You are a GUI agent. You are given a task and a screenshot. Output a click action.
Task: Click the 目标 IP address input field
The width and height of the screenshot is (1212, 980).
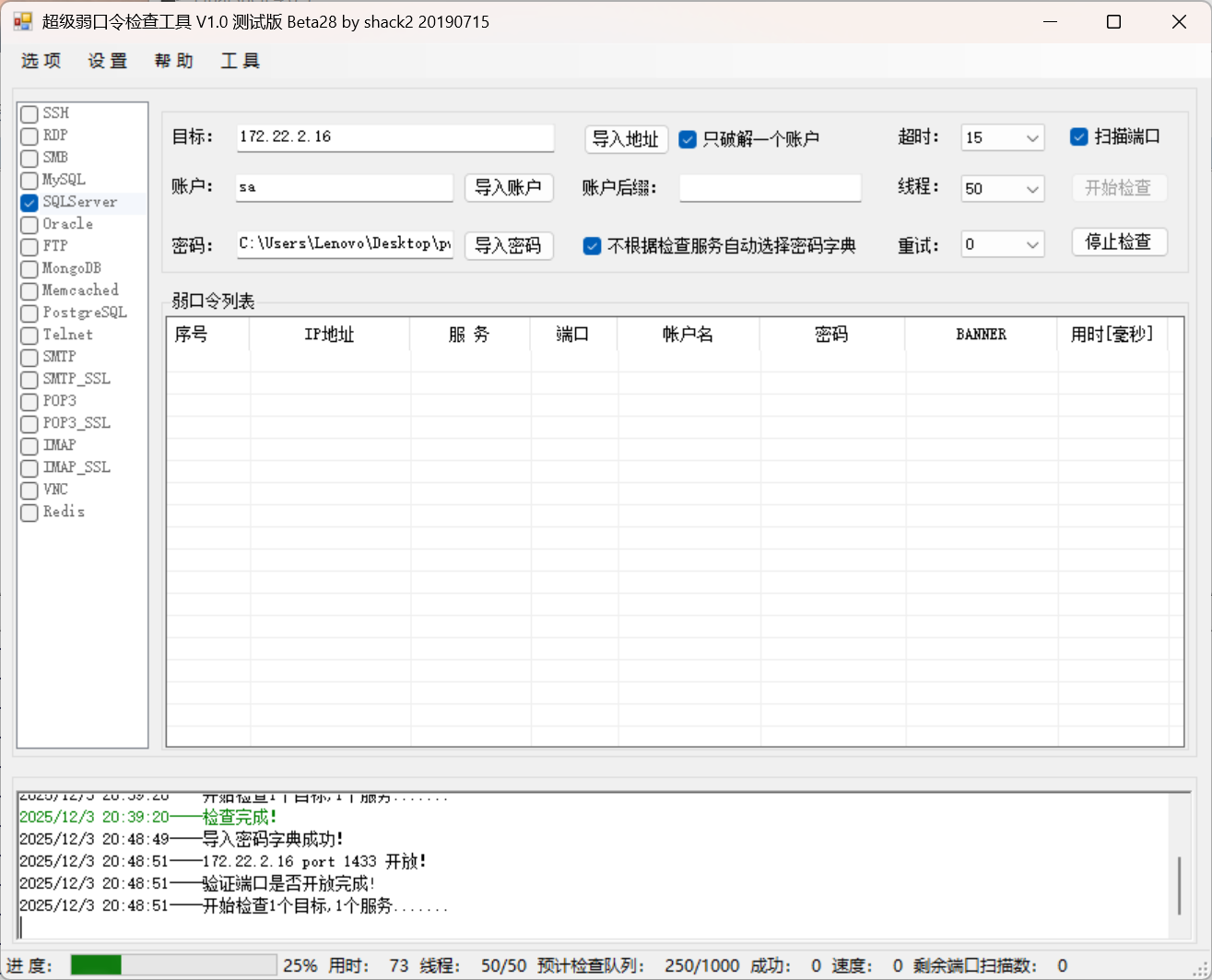[394, 137]
